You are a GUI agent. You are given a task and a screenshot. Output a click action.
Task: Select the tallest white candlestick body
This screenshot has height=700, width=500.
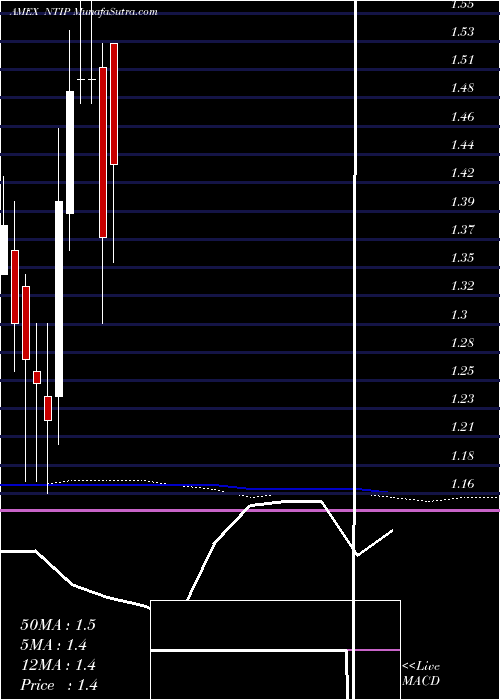[59, 299]
